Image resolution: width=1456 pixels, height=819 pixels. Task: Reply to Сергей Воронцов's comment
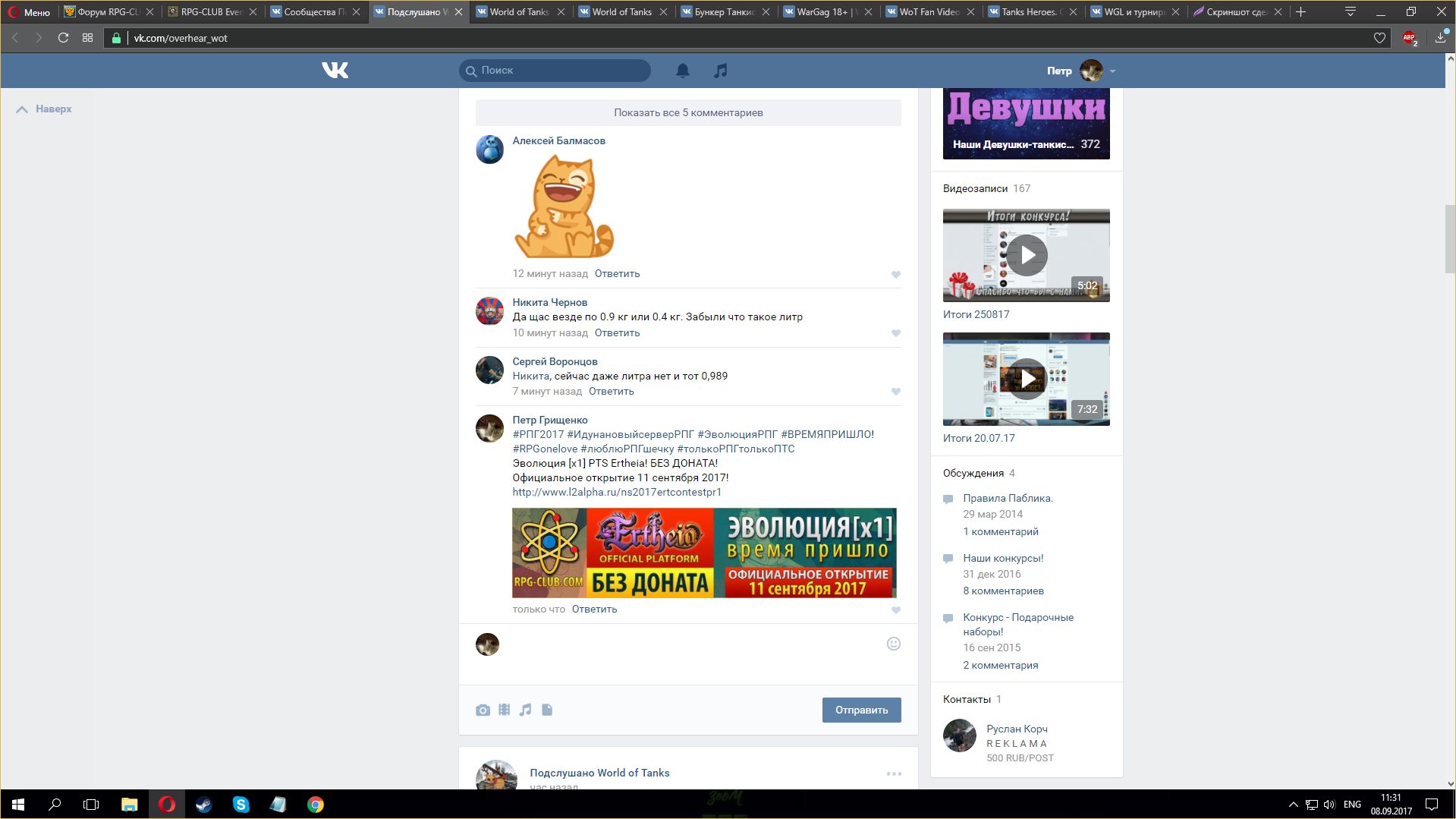coord(611,391)
